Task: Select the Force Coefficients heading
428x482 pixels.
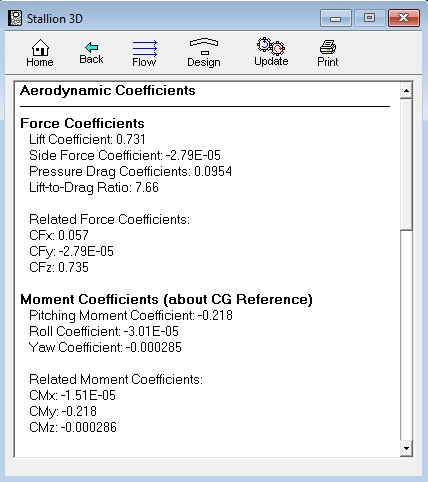Action: (82, 123)
